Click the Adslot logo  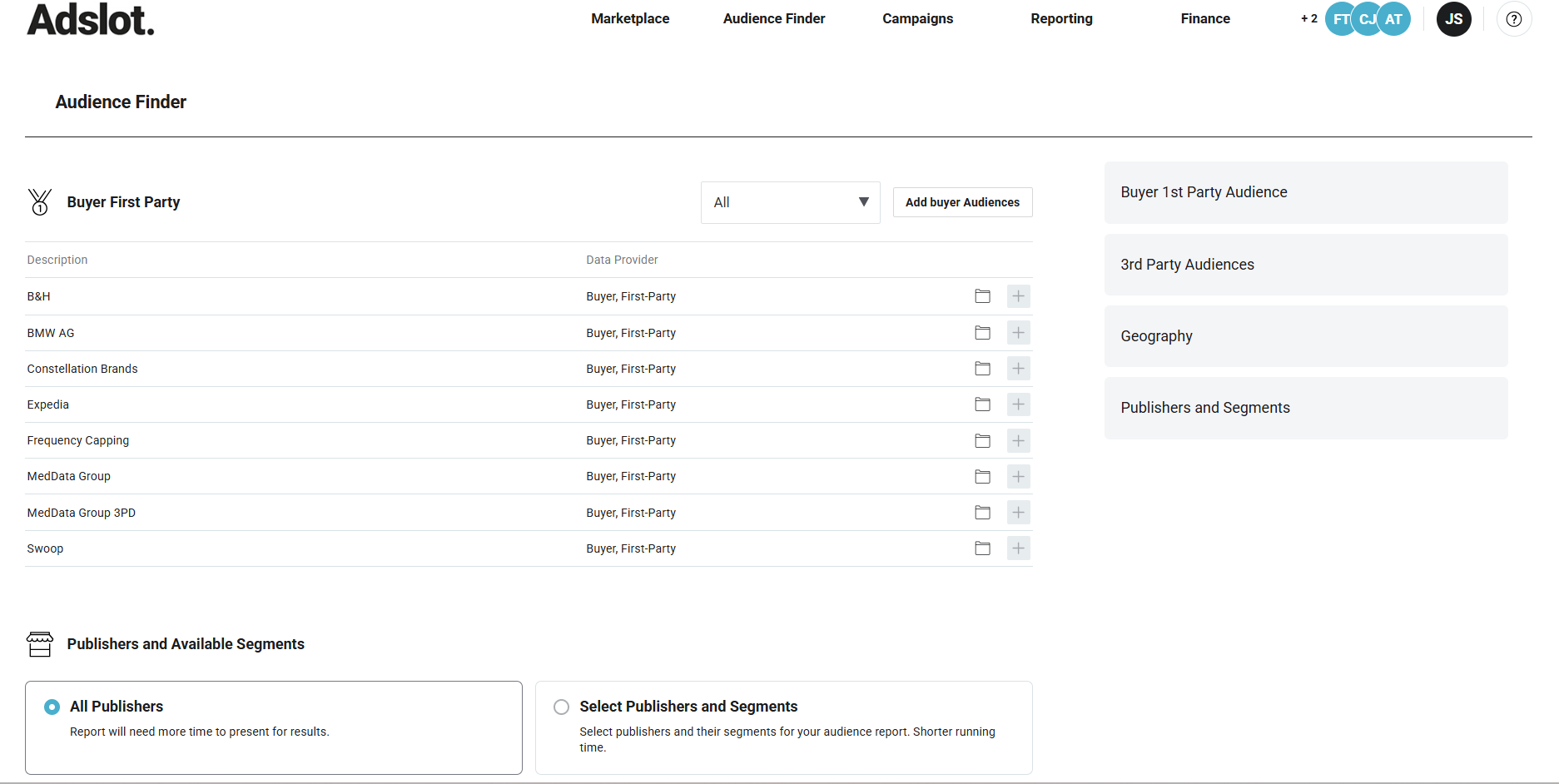(91, 19)
